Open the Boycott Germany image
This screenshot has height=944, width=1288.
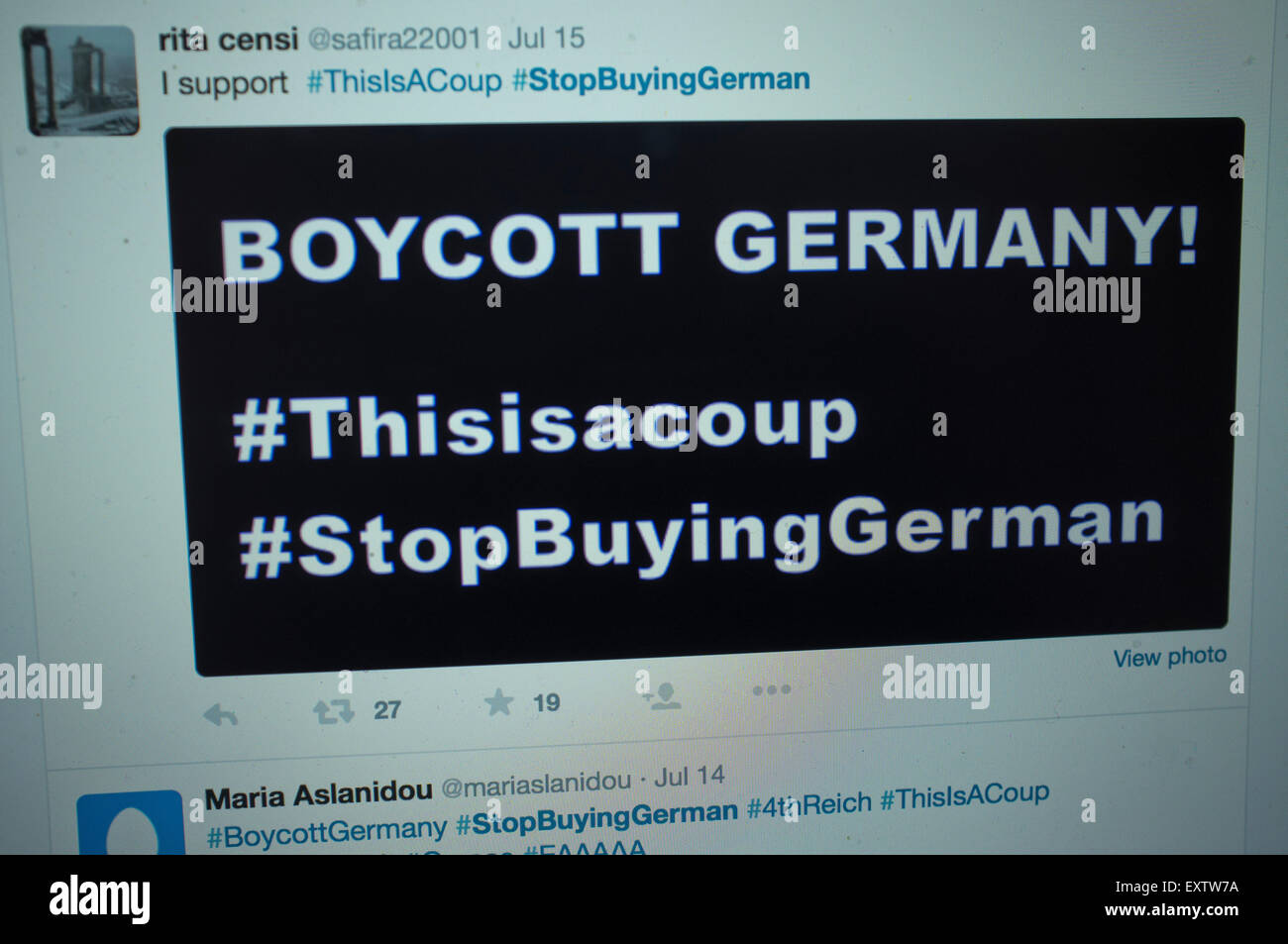click(704, 396)
